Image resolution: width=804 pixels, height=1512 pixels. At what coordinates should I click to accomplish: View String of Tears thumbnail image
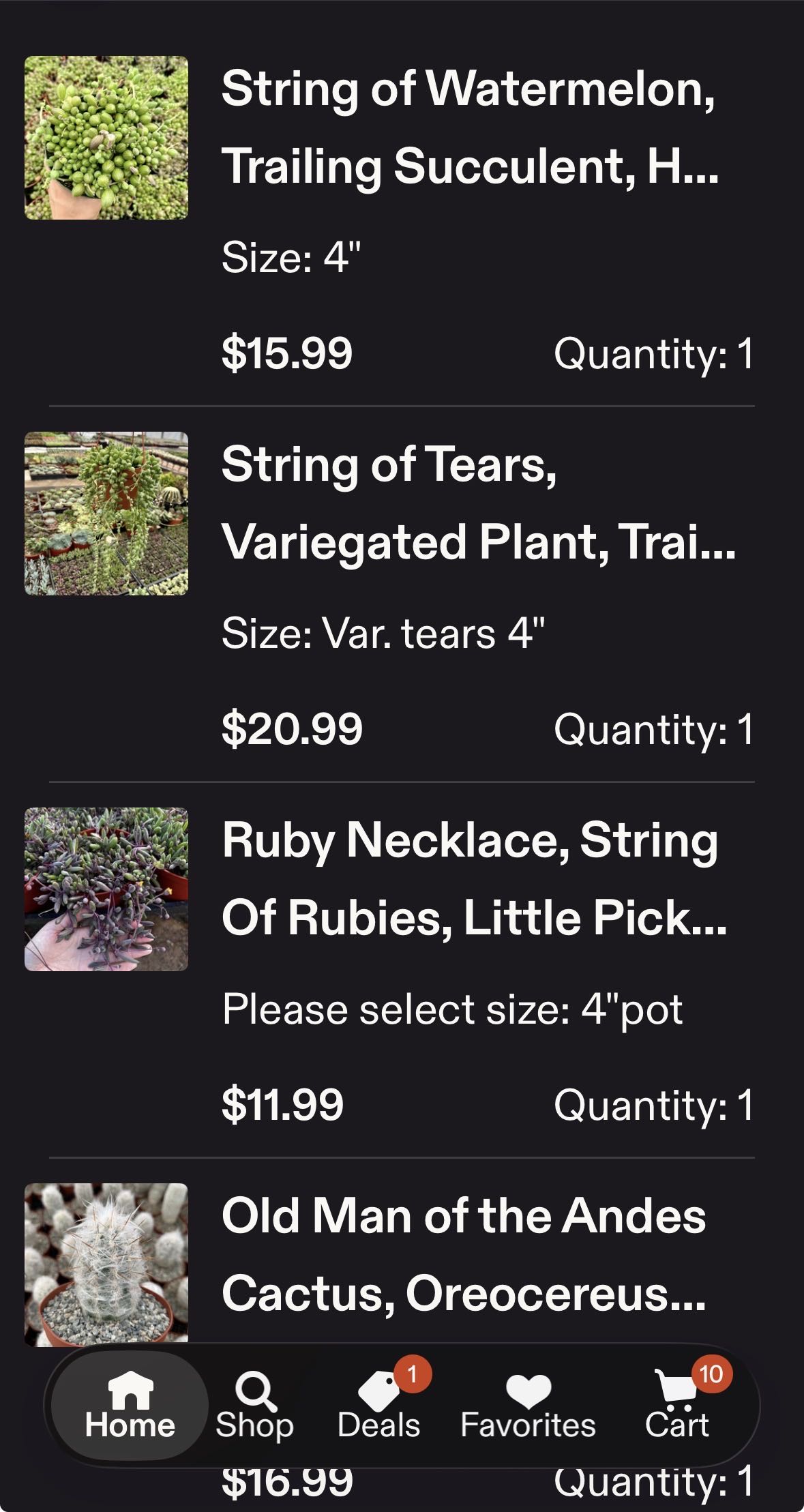[x=106, y=514]
